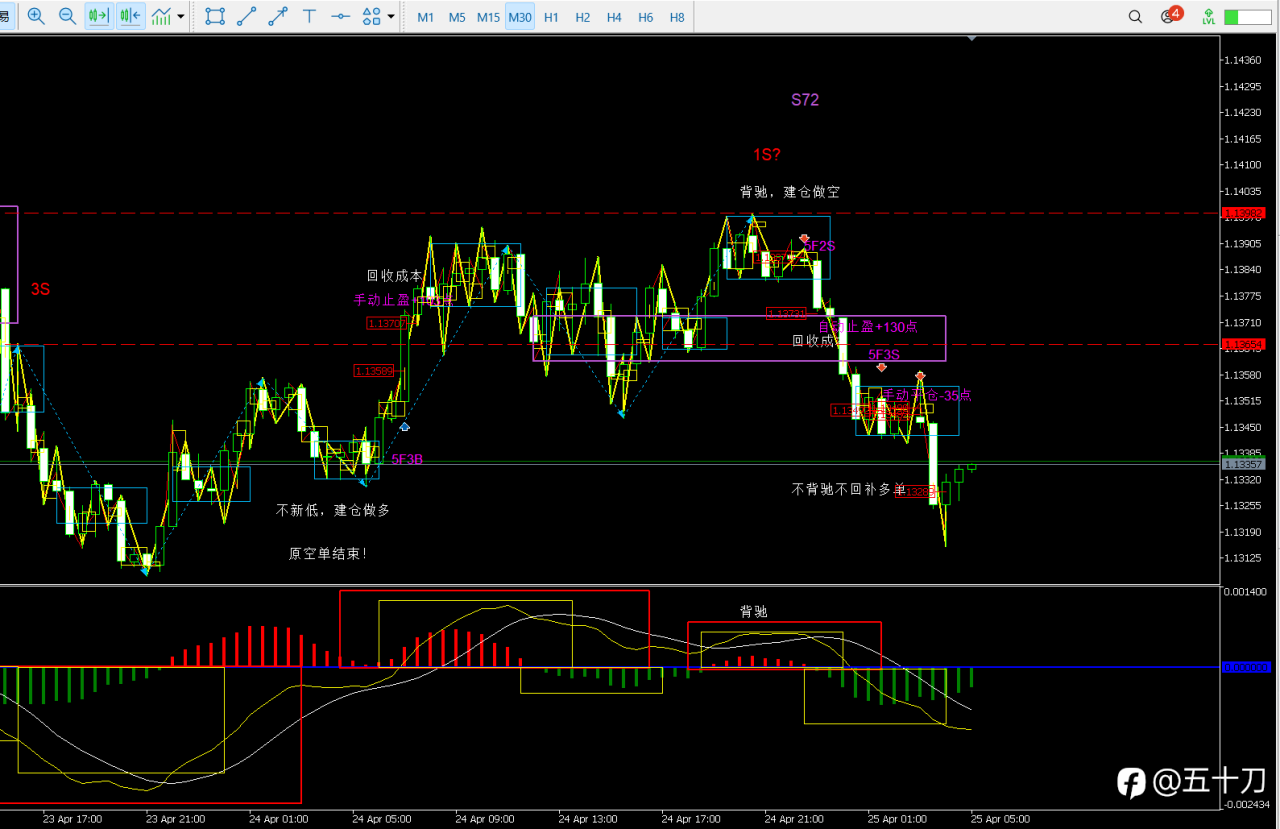Select the trendline drawing tool
The image size is (1280, 829).
pos(247,16)
